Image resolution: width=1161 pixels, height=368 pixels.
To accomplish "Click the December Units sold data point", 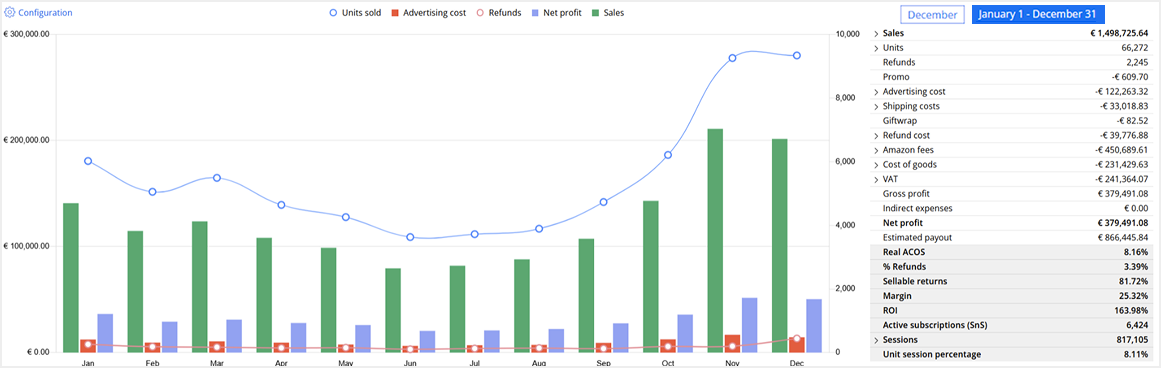I will [797, 56].
